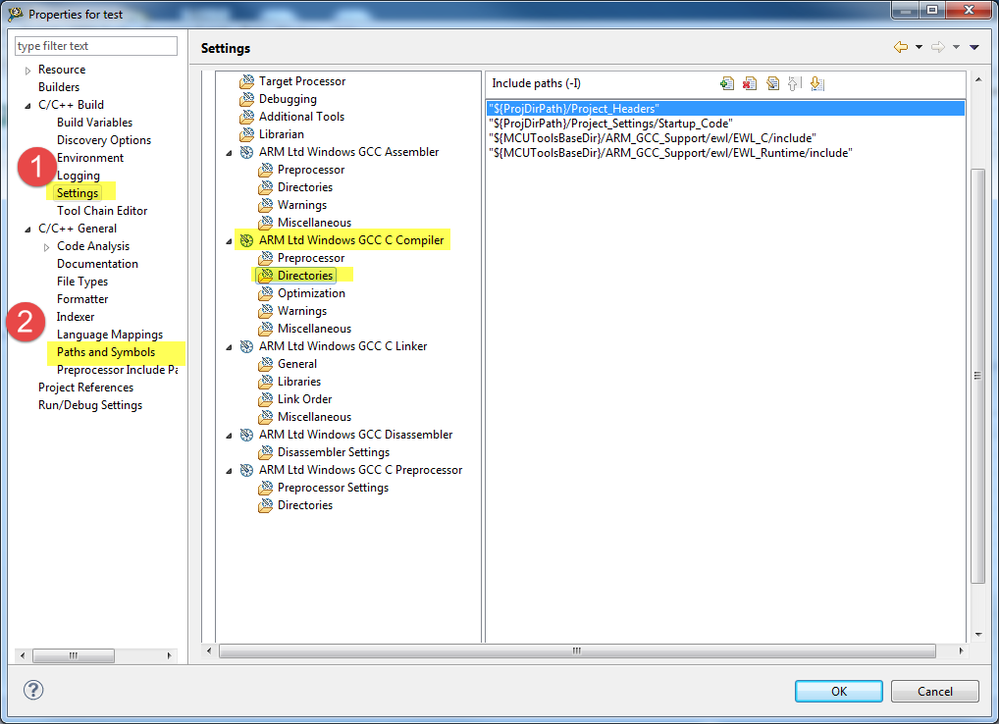Click the Forward navigation arrow icon
The width and height of the screenshot is (999, 724).
click(937, 47)
